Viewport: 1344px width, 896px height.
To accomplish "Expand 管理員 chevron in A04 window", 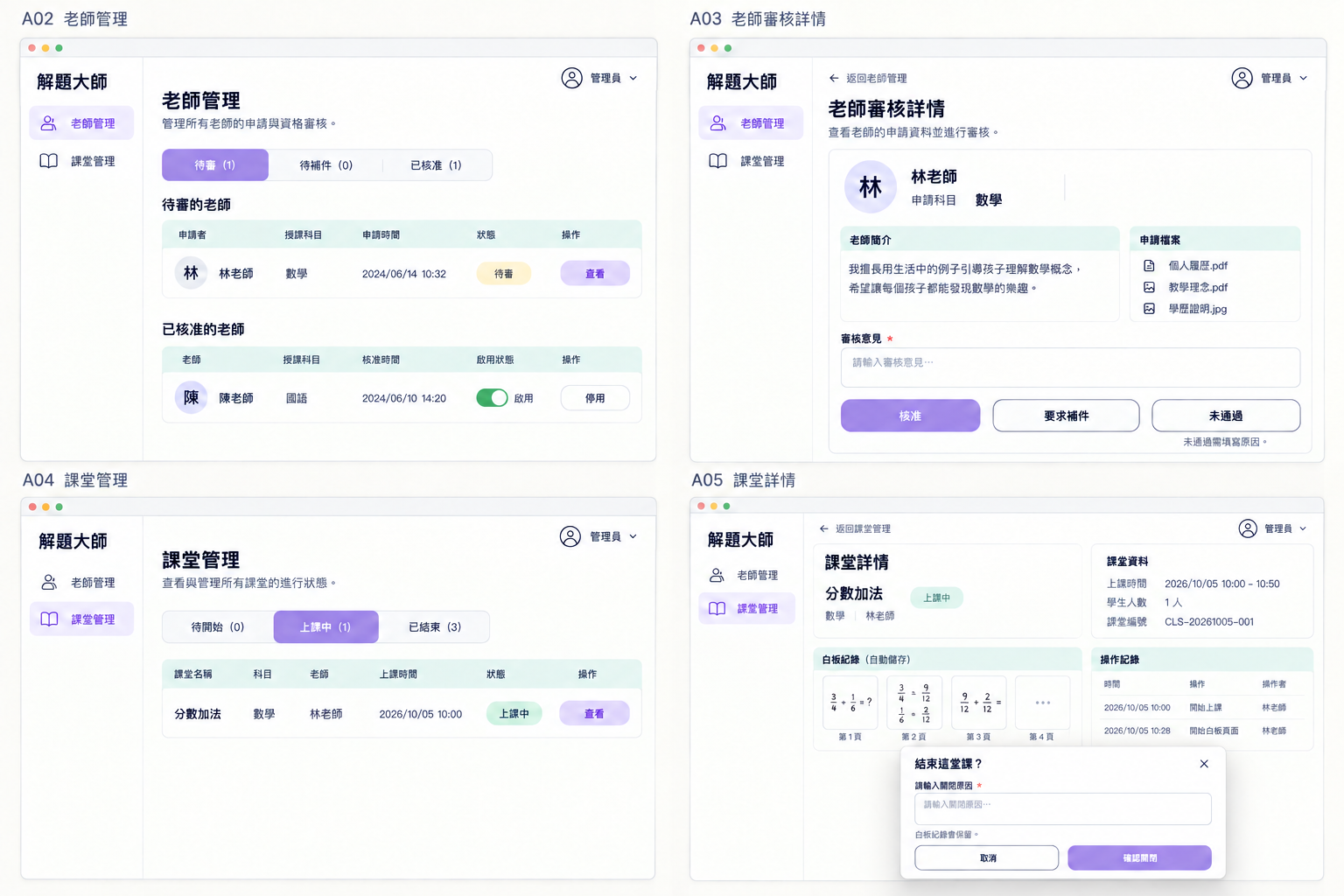I will tap(633, 536).
